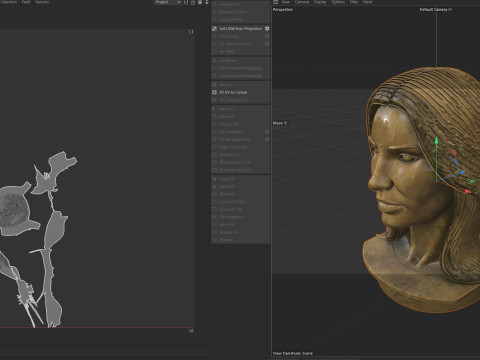Screen dimensions: 480x360
Task: Open options icon beside UV Rectangularize
Action: (x=267, y=139)
